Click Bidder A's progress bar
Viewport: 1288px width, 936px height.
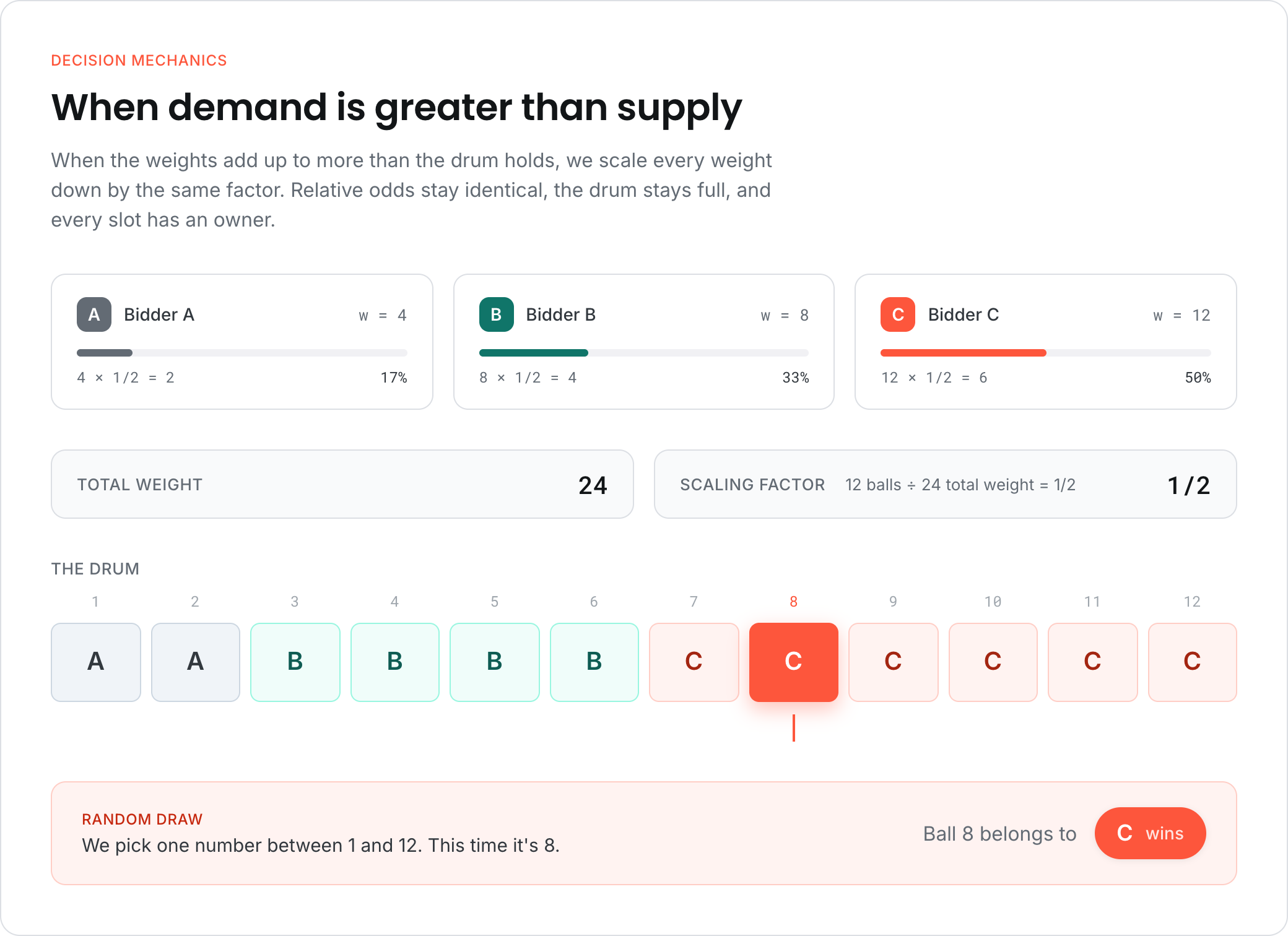point(242,353)
